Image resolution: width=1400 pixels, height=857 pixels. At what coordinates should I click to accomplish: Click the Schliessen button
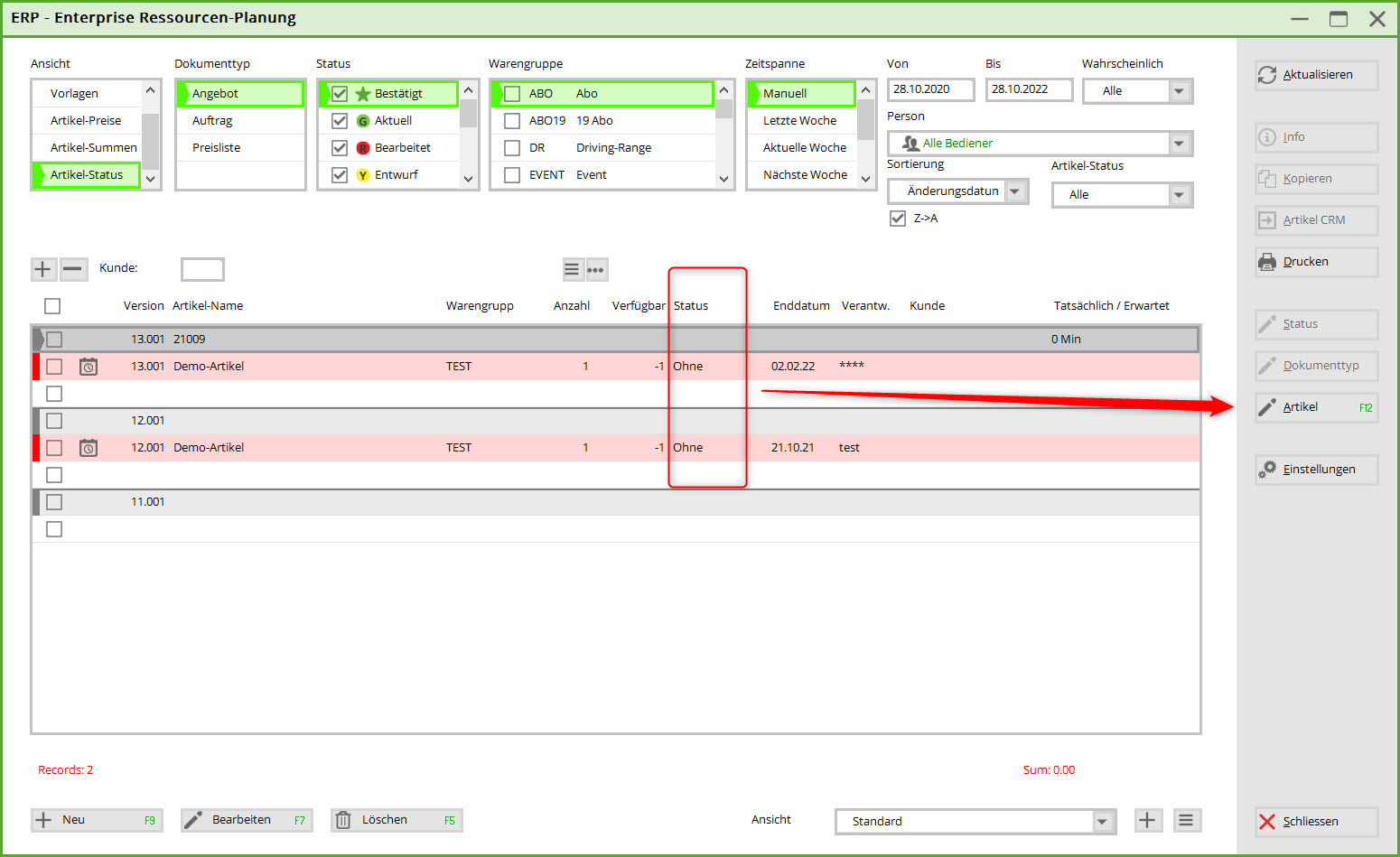click(x=1316, y=822)
